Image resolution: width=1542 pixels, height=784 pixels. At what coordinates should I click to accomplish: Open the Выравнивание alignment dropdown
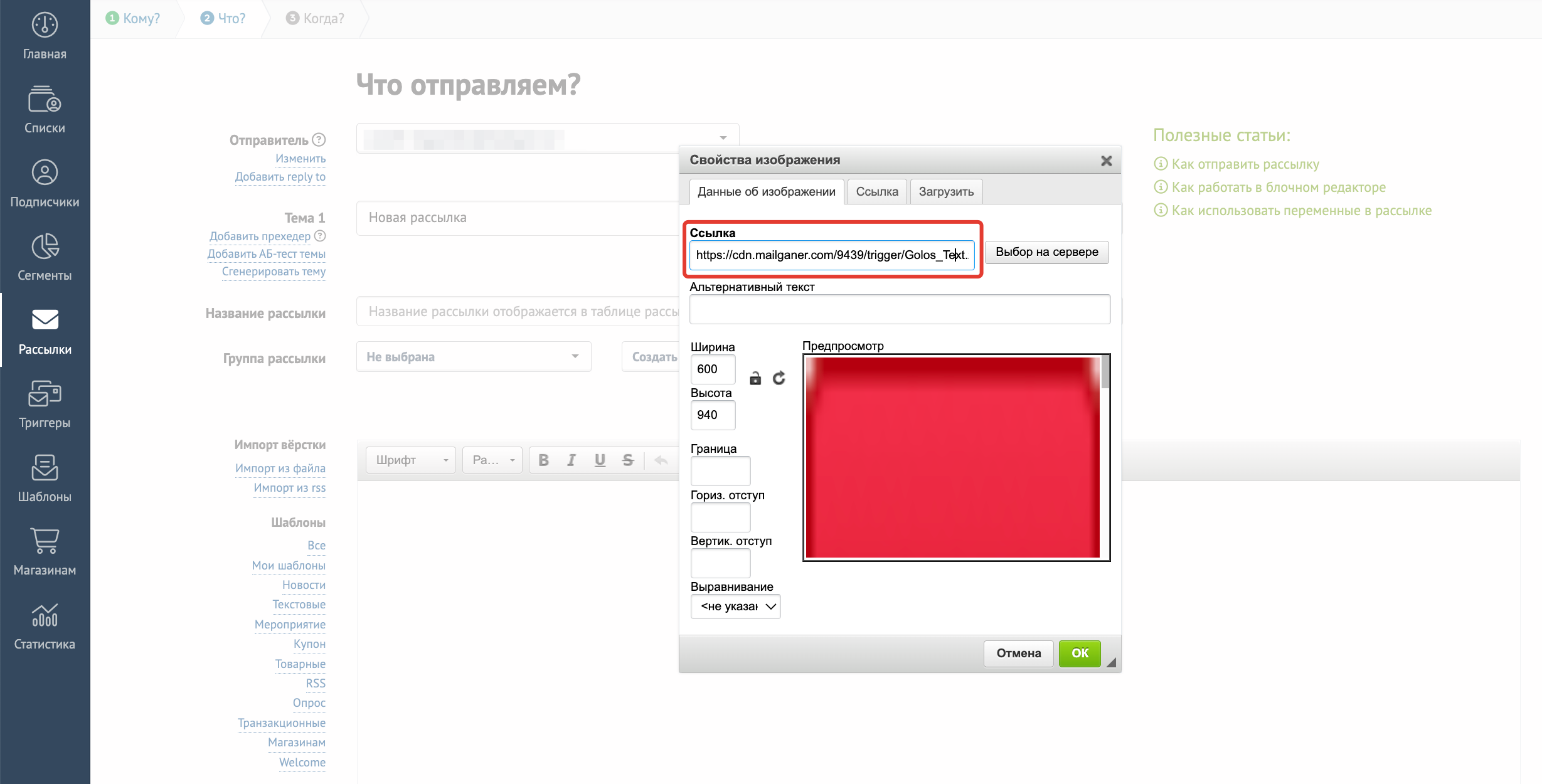tap(736, 607)
